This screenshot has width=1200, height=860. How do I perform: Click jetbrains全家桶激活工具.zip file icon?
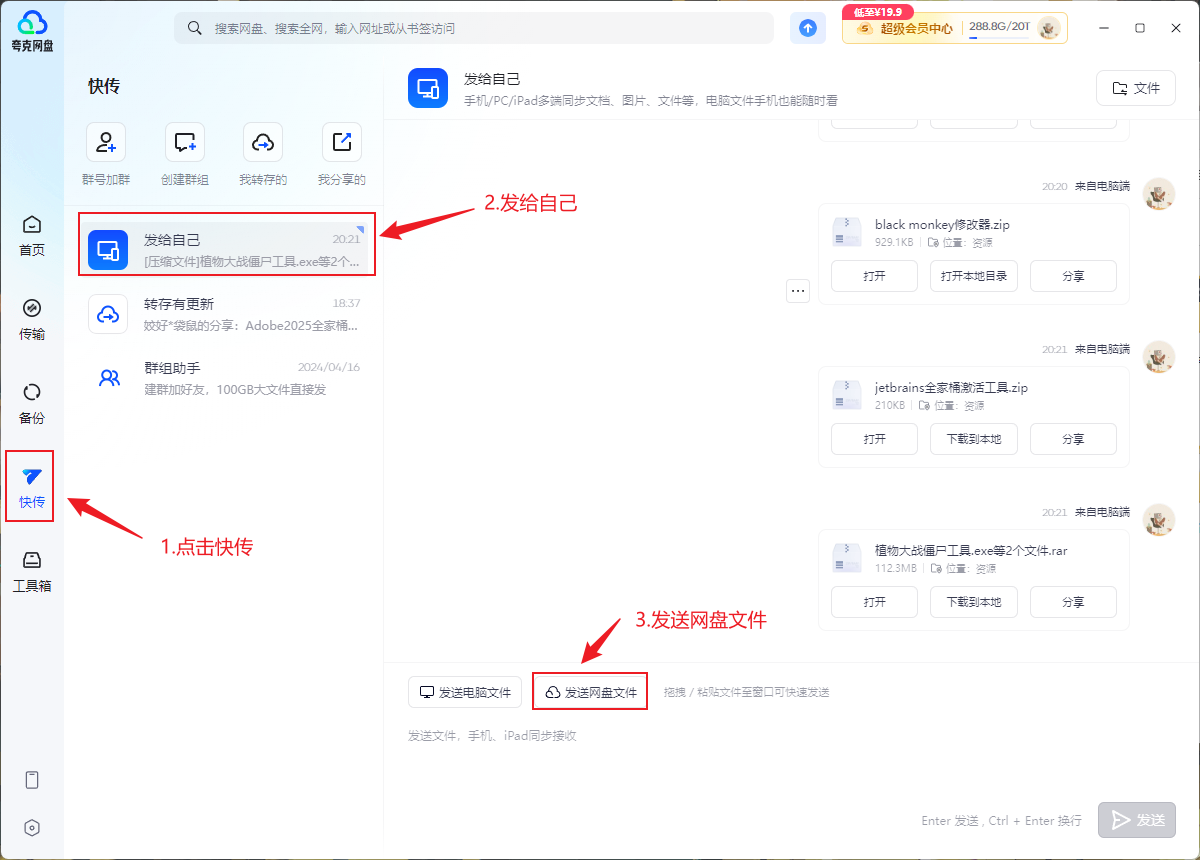tap(847, 395)
